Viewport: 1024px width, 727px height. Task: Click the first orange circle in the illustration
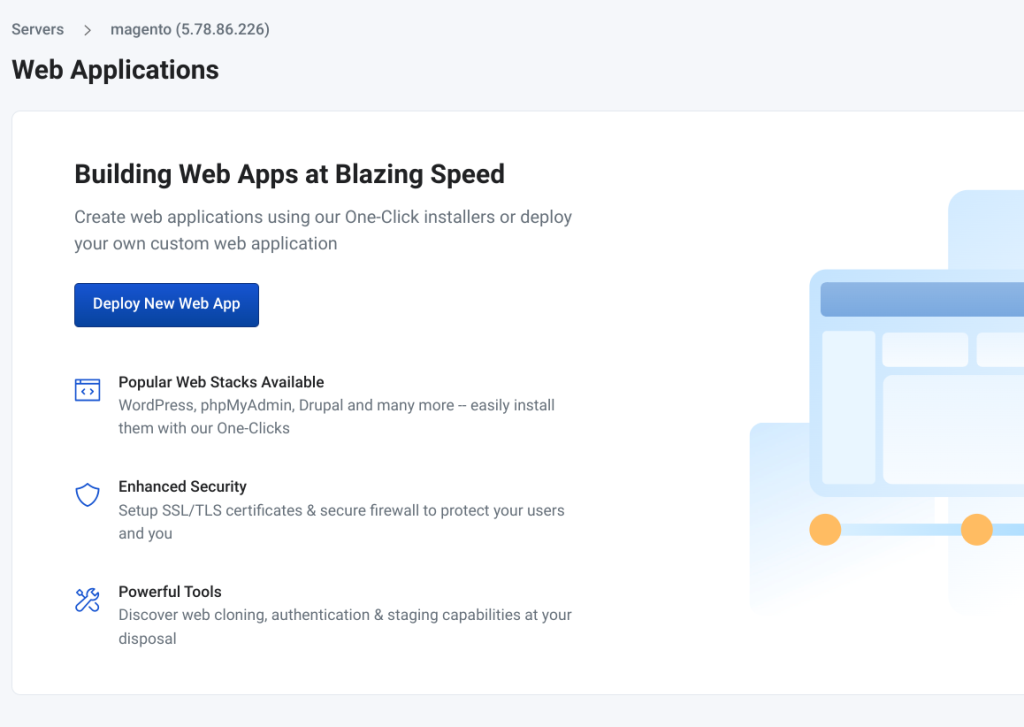pyautogui.click(x=825, y=529)
